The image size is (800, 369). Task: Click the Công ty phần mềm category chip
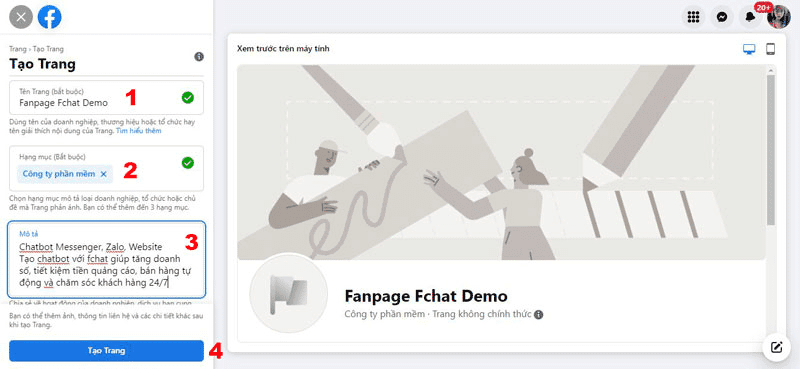65,174
